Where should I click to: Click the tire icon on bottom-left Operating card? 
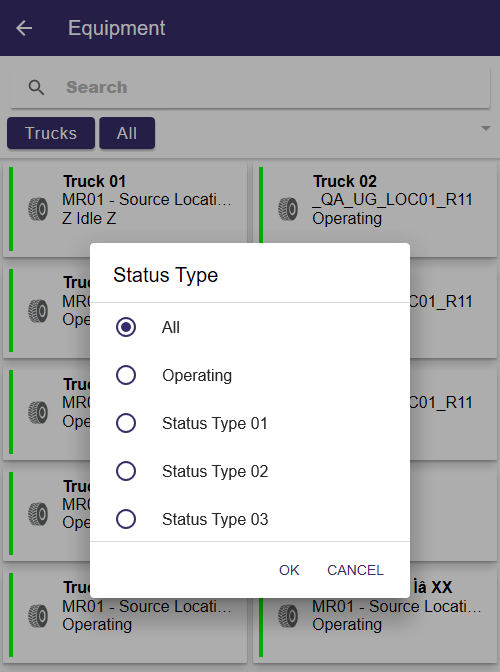click(38, 616)
